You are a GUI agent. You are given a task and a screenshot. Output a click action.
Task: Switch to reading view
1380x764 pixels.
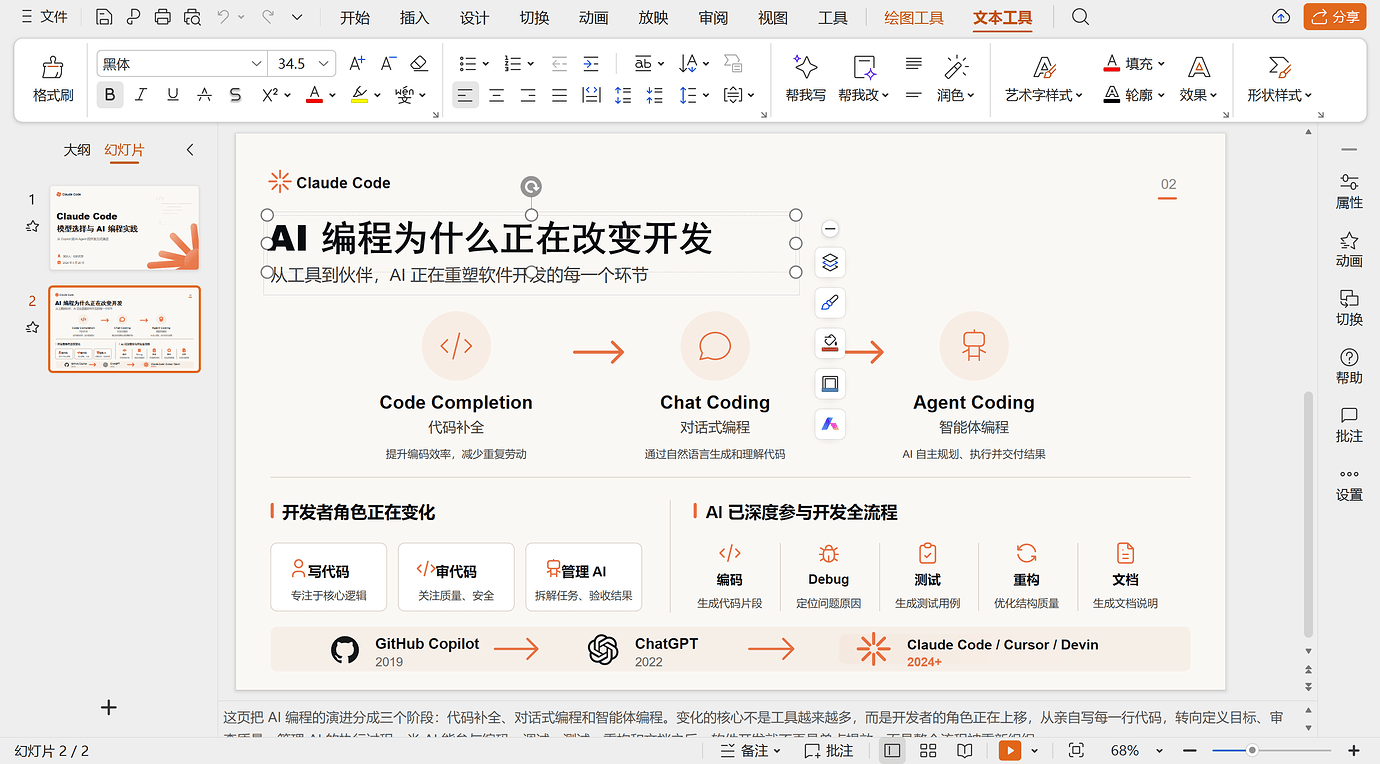[x=964, y=750]
